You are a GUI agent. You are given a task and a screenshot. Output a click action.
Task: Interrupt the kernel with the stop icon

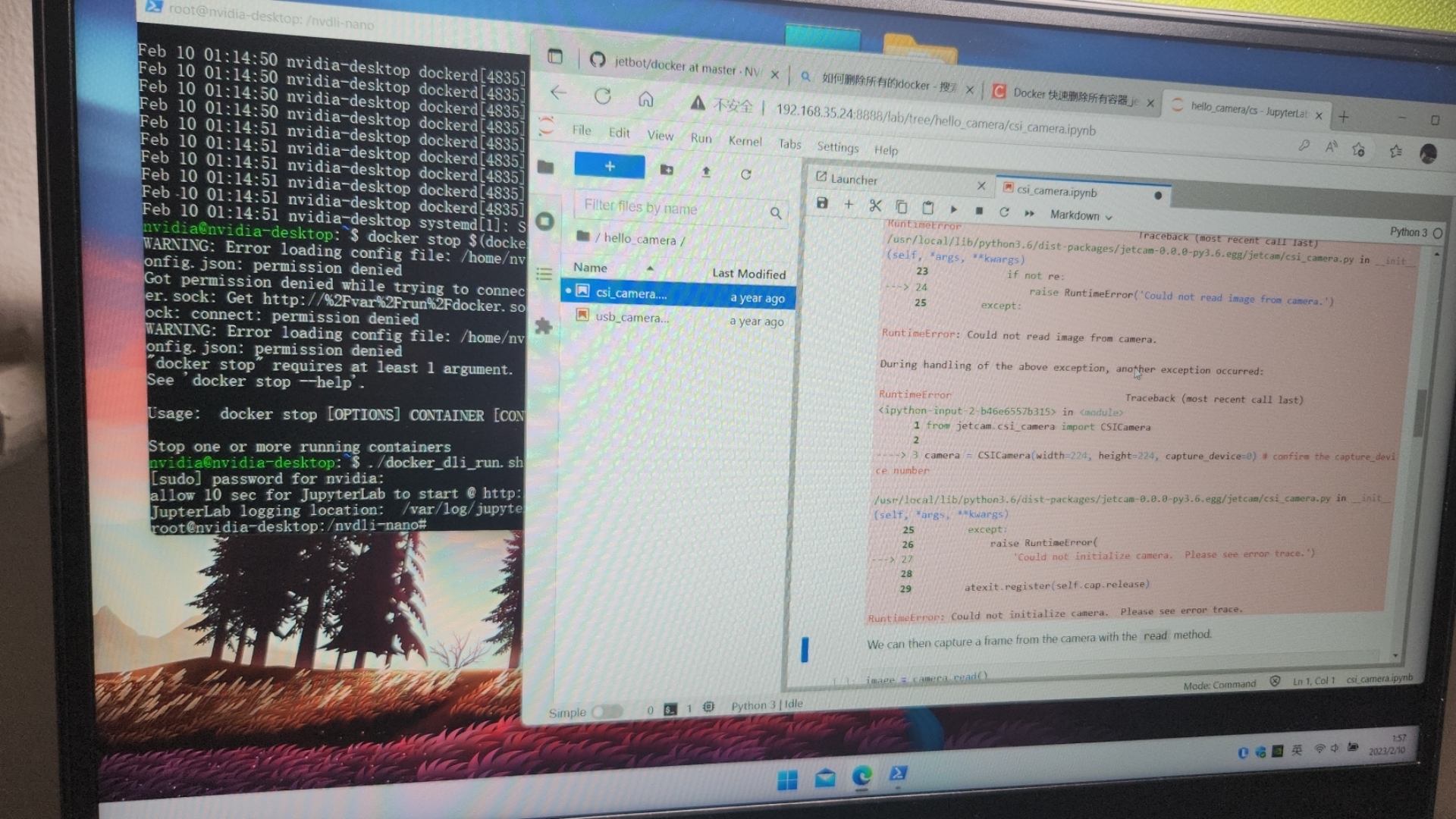(x=979, y=211)
